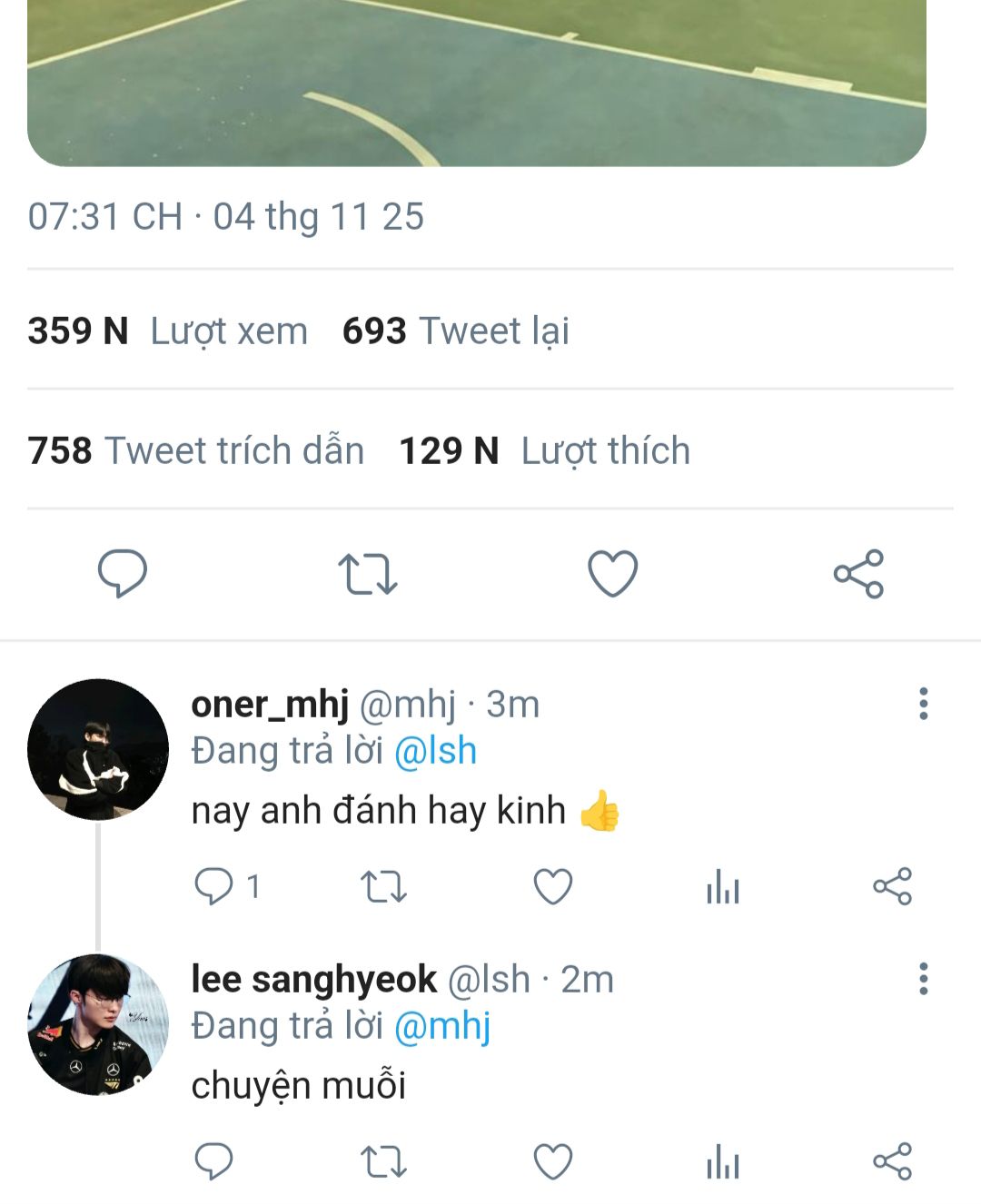This screenshot has width=981, height=1204.
Task: Retweet the main tweet
Action: pyautogui.click(x=367, y=574)
